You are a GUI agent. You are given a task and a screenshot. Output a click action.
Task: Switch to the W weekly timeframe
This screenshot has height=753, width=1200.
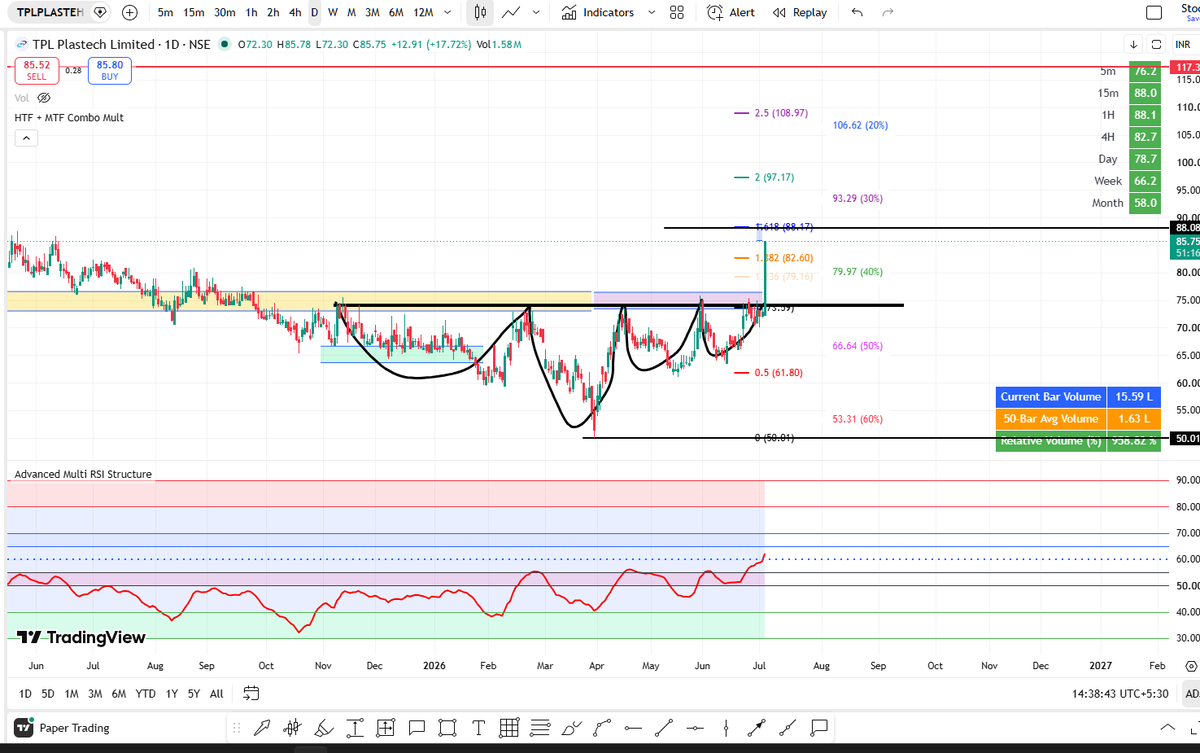(x=333, y=12)
